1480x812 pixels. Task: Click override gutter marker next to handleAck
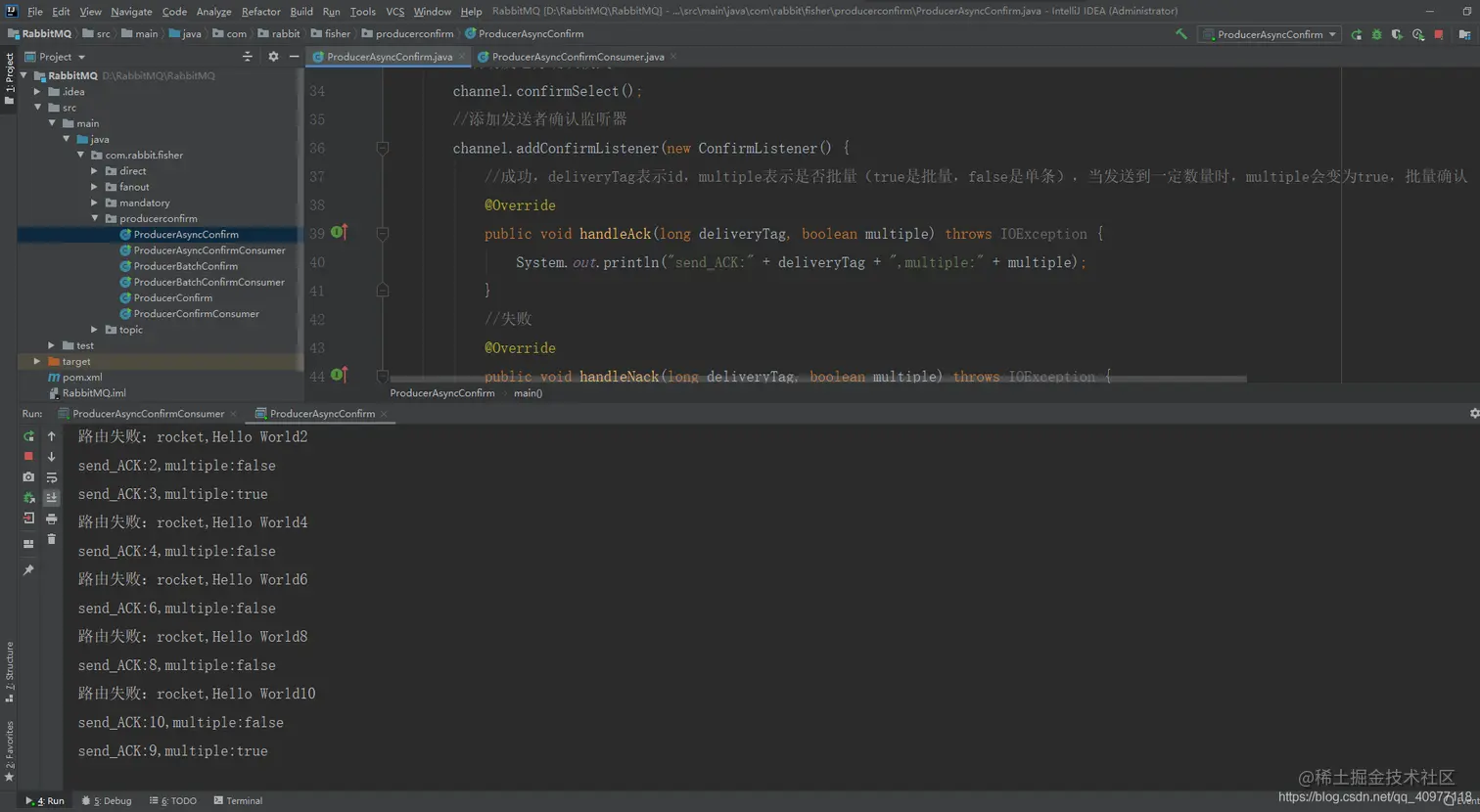point(339,233)
